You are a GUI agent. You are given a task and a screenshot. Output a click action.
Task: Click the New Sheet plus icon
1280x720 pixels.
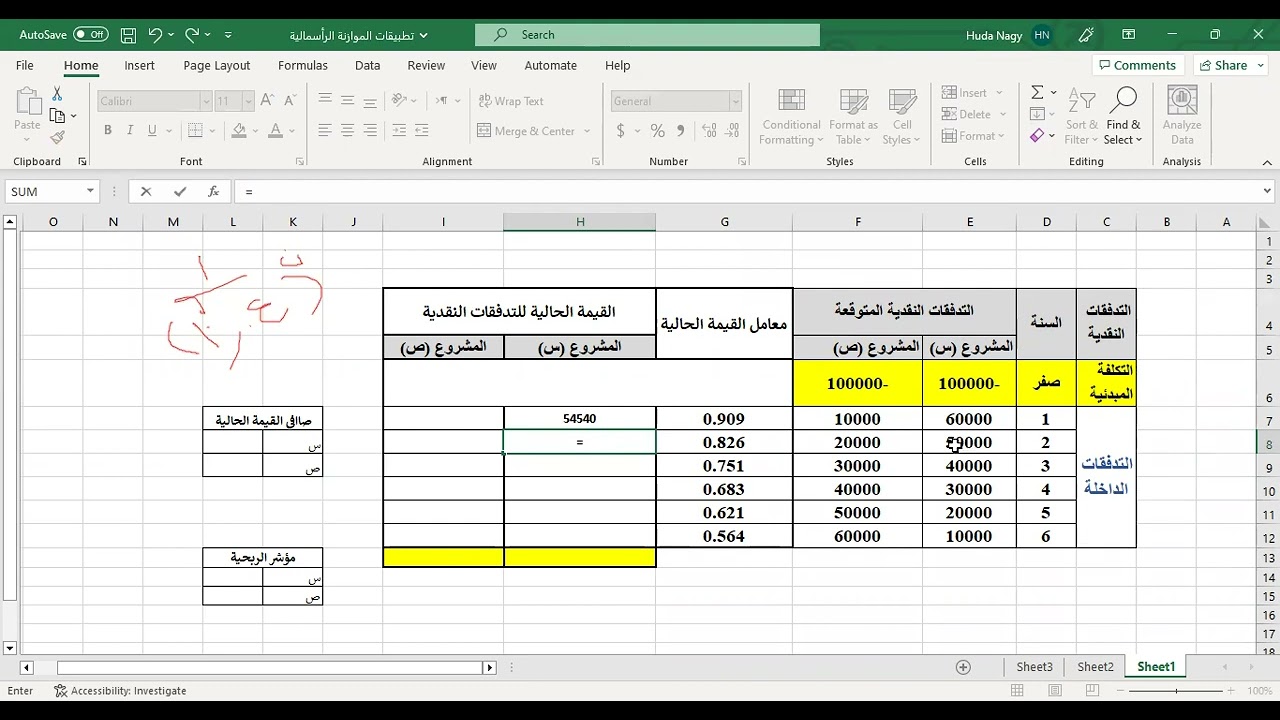(963, 667)
